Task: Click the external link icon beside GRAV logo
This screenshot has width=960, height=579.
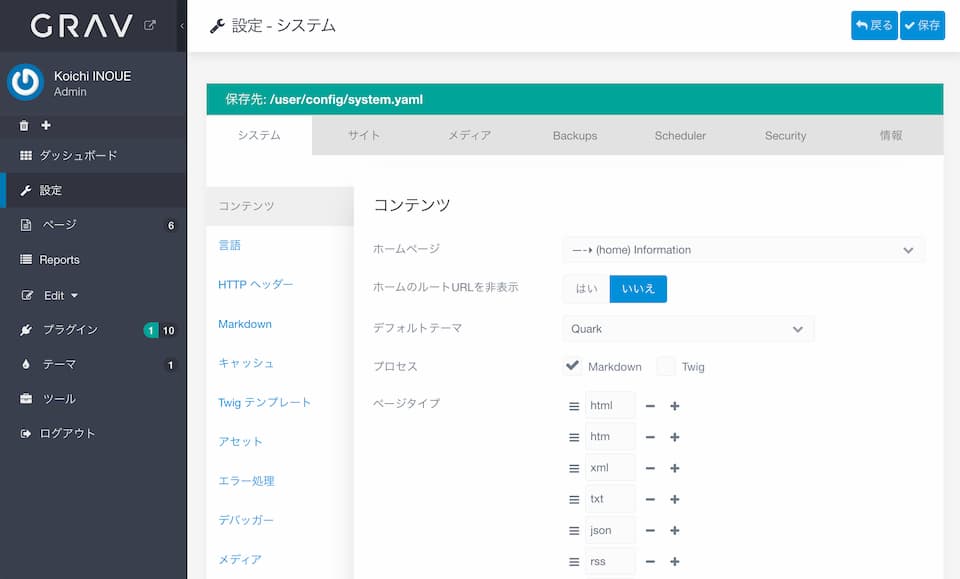Action: [x=150, y=25]
